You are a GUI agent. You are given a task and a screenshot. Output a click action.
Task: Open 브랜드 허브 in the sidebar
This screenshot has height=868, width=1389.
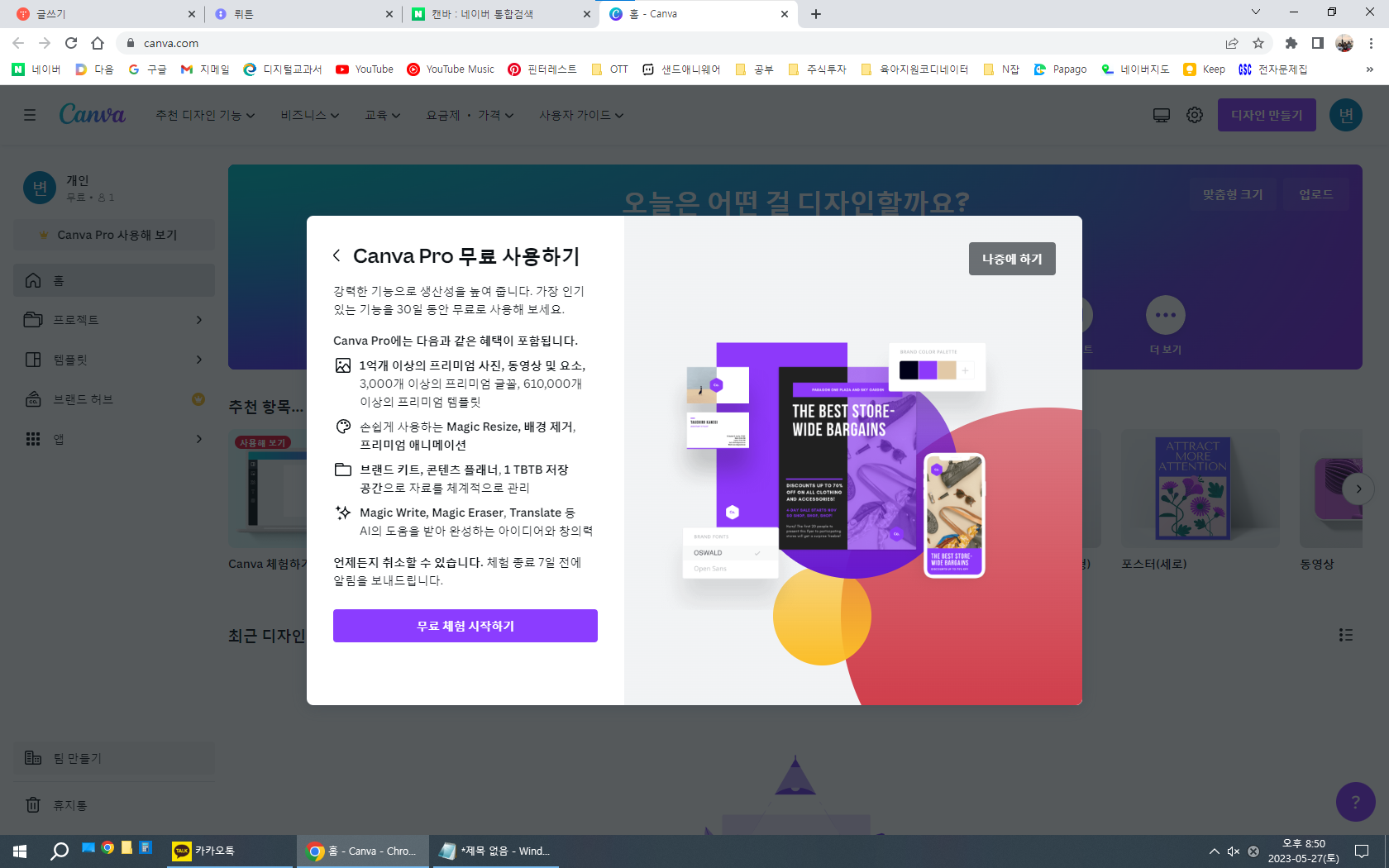(x=114, y=399)
